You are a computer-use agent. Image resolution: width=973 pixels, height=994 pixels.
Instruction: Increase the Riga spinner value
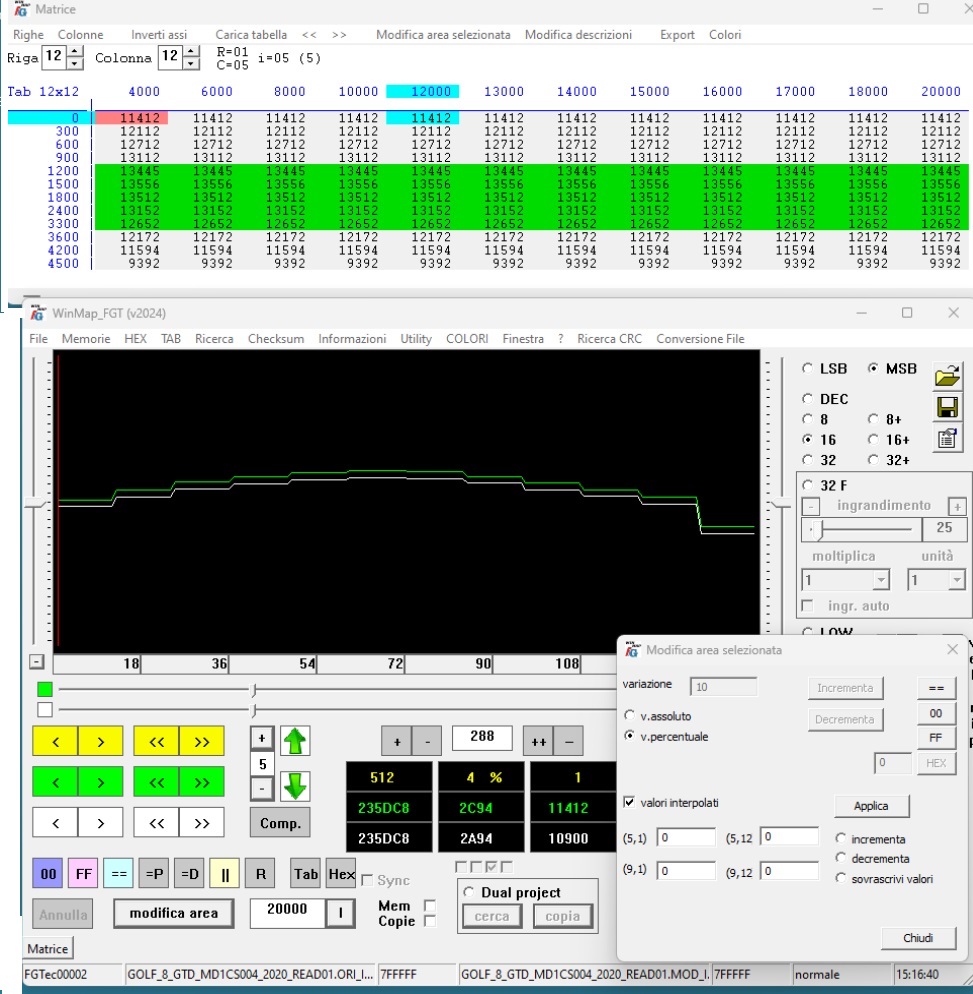coord(75,52)
